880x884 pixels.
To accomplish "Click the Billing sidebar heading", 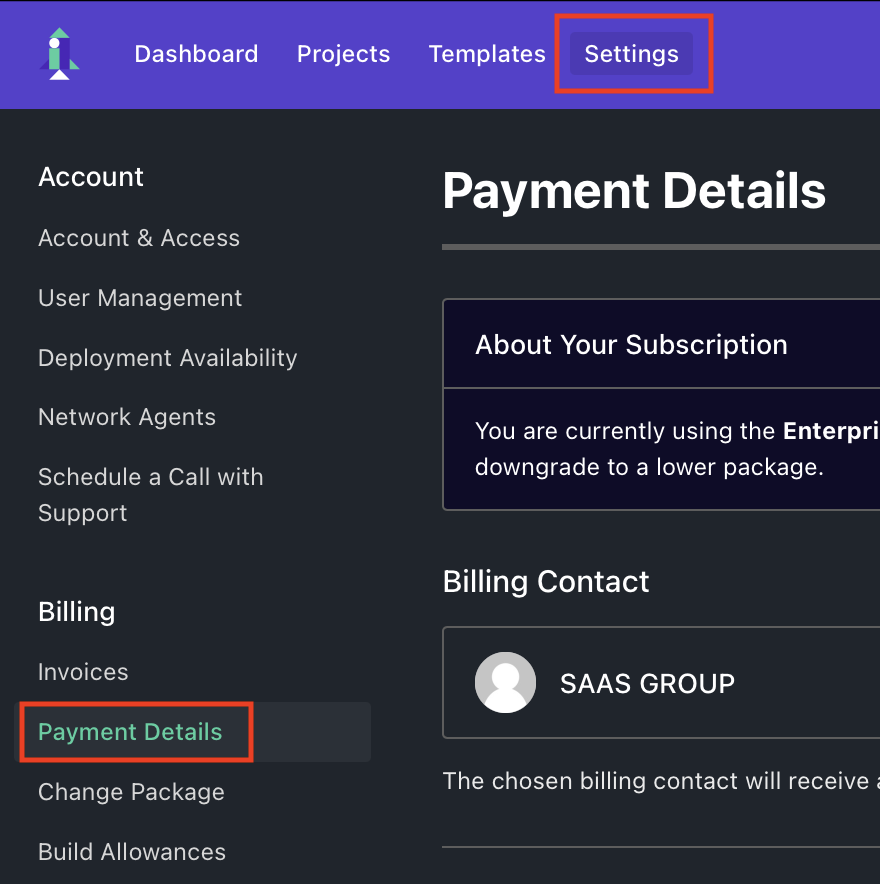I will coord(77,612).
